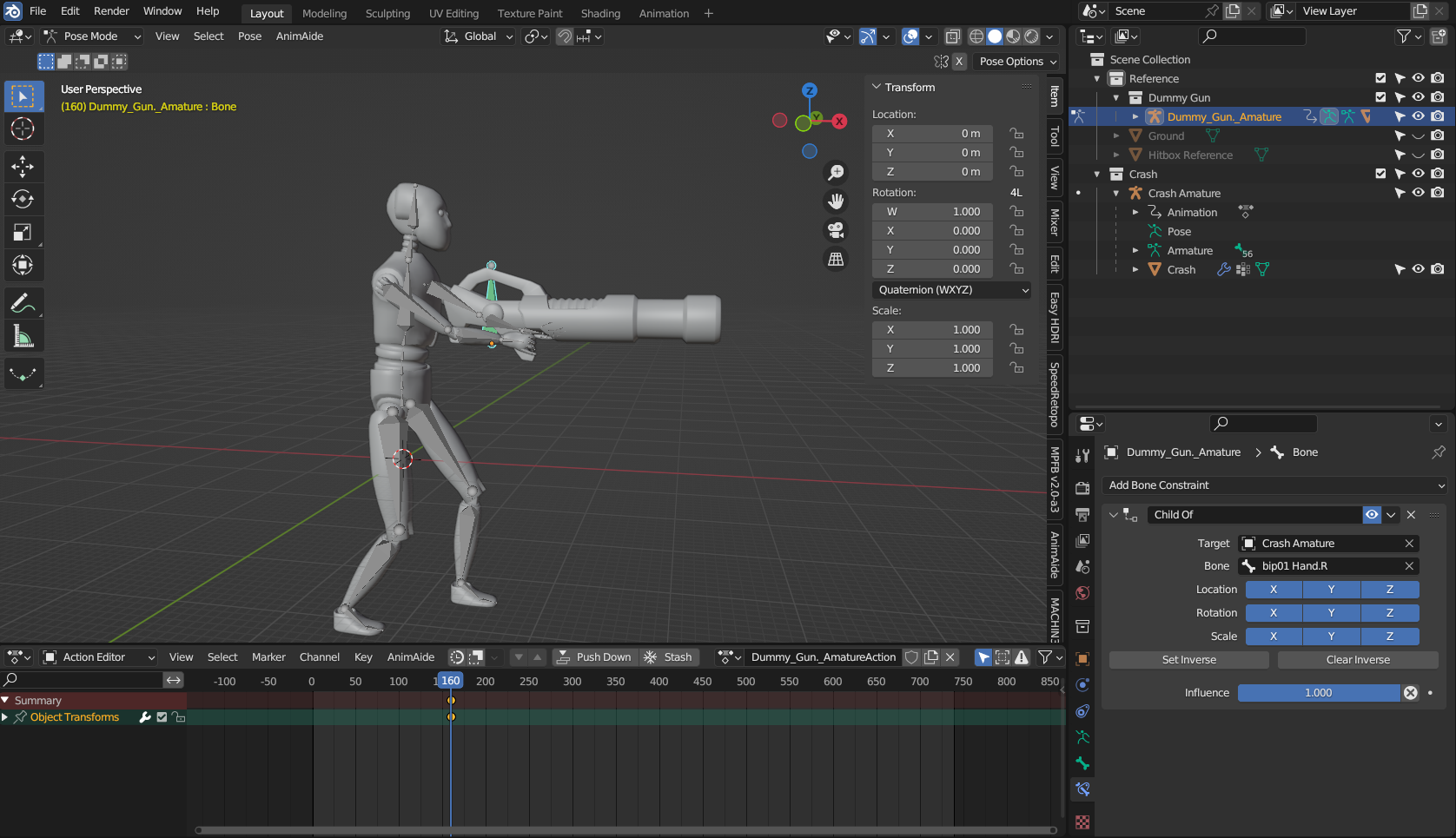Click the pan view hand icon

point(836,201)
